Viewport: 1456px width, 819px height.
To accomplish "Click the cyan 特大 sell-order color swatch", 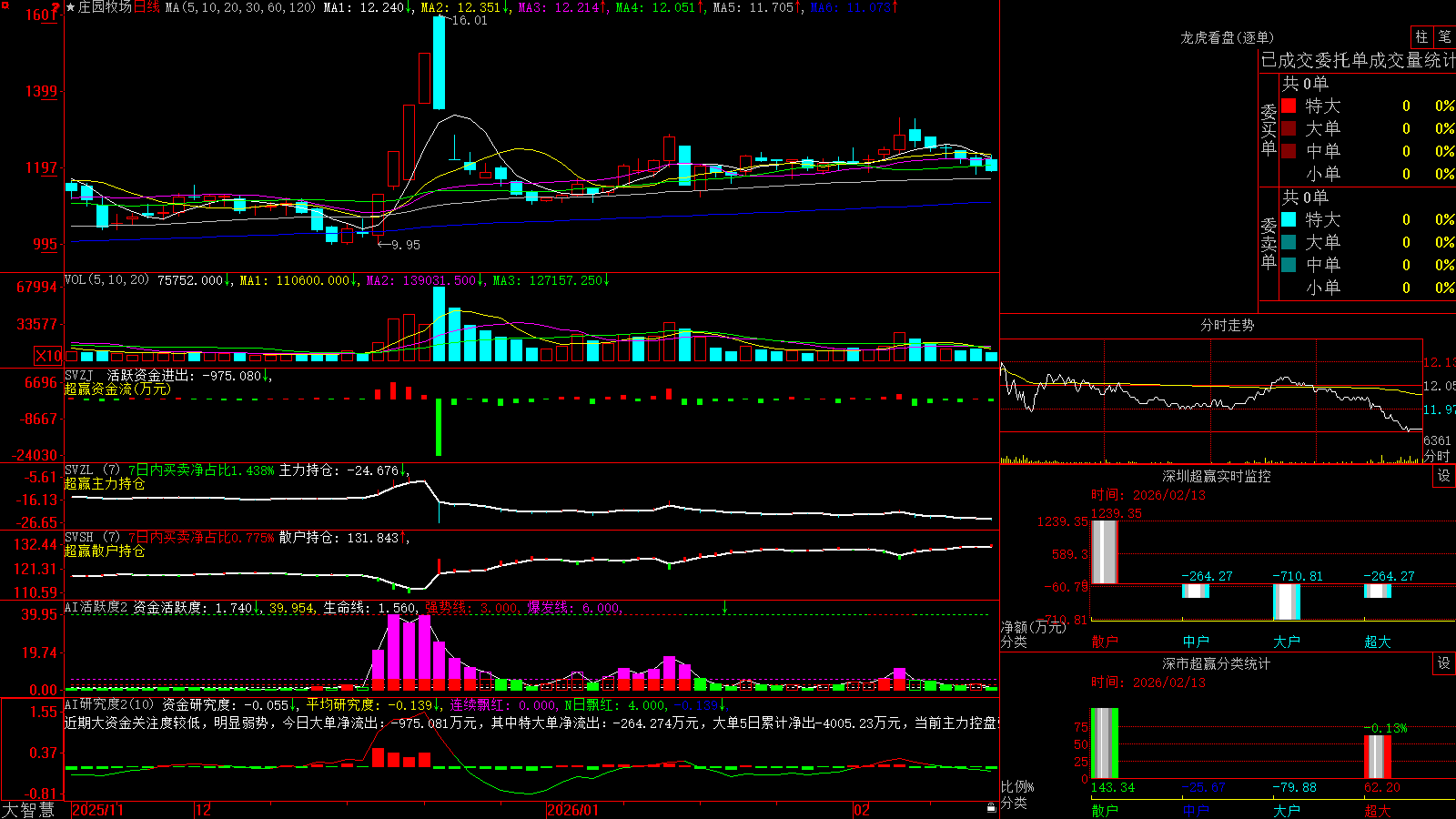I will click(x=1289, y=219).
